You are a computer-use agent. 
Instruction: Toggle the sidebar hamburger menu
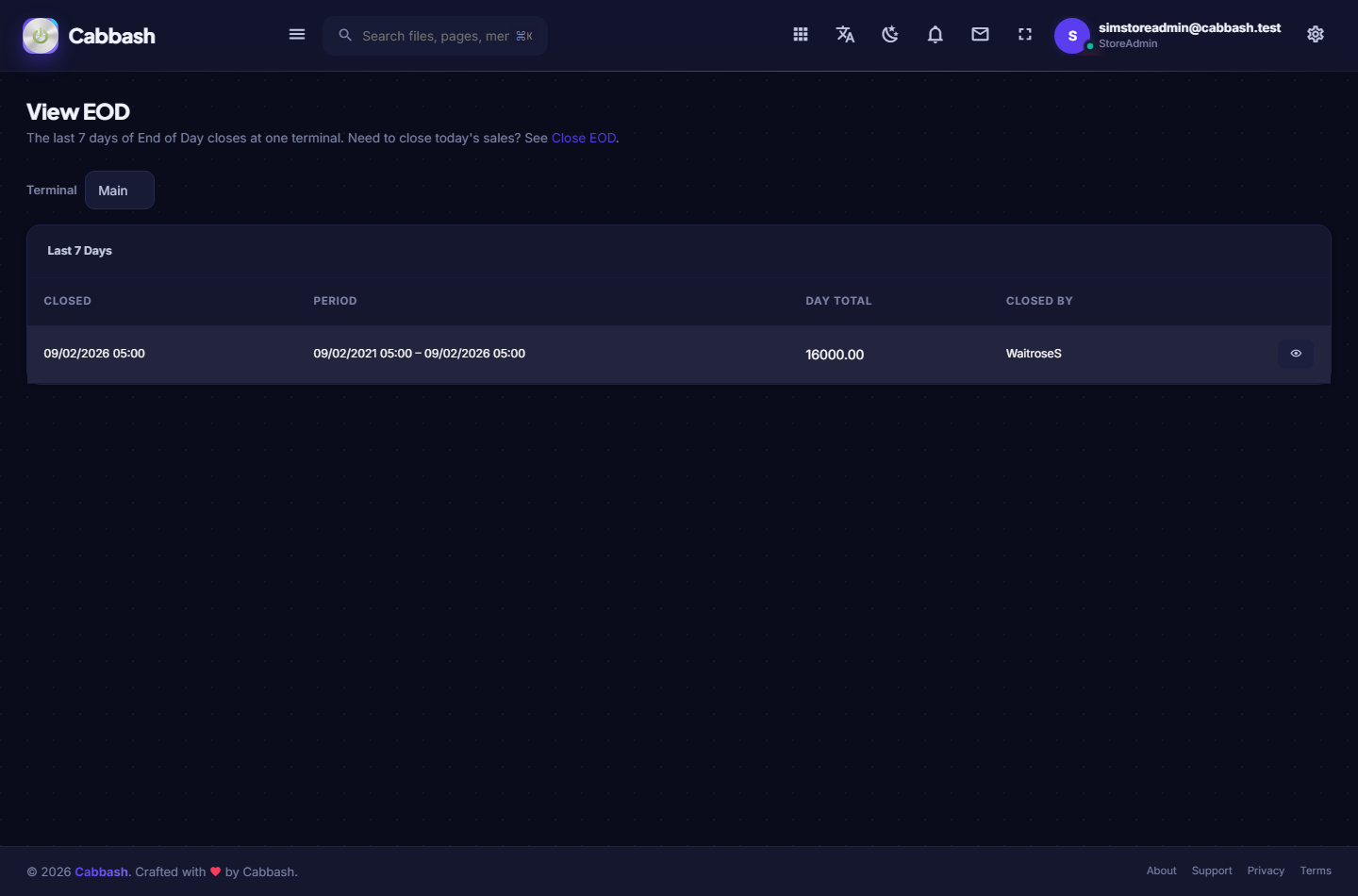click(x=297, y=35)
